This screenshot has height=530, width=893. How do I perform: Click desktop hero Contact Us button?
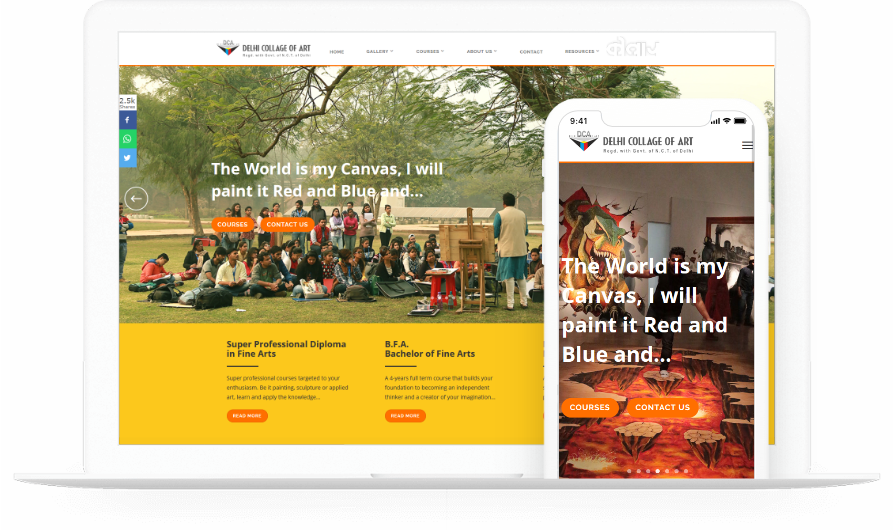287,224
